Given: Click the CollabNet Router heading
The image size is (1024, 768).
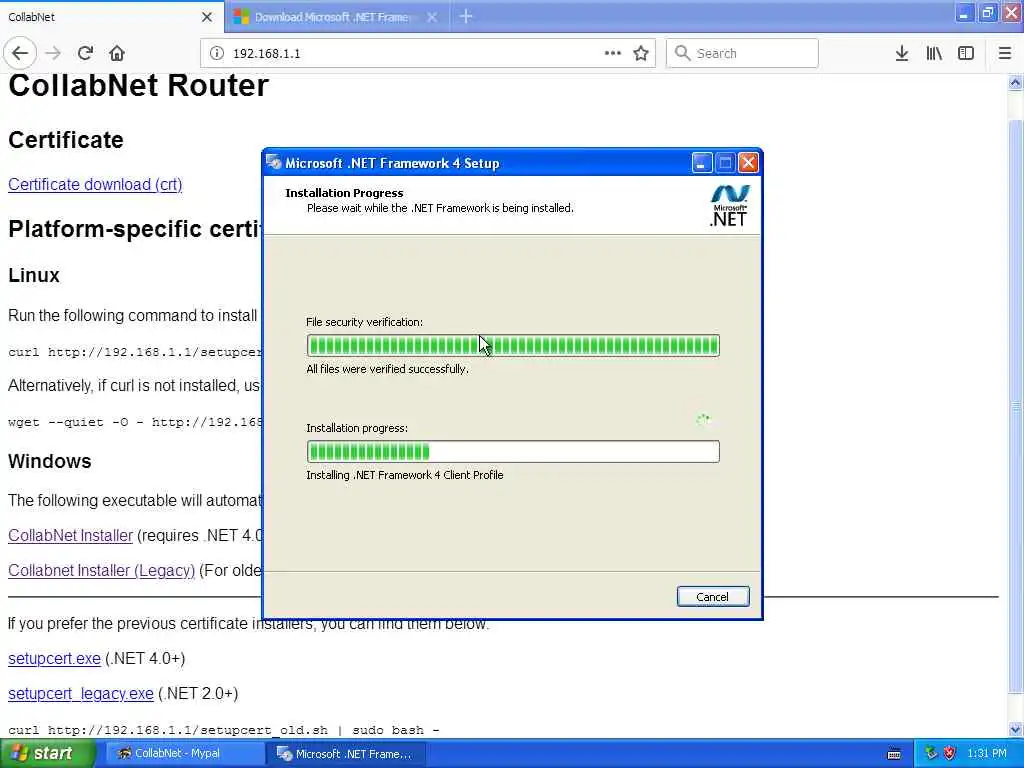Looking at the screenshot, I should pyautogui.click(x=138, y=86).
